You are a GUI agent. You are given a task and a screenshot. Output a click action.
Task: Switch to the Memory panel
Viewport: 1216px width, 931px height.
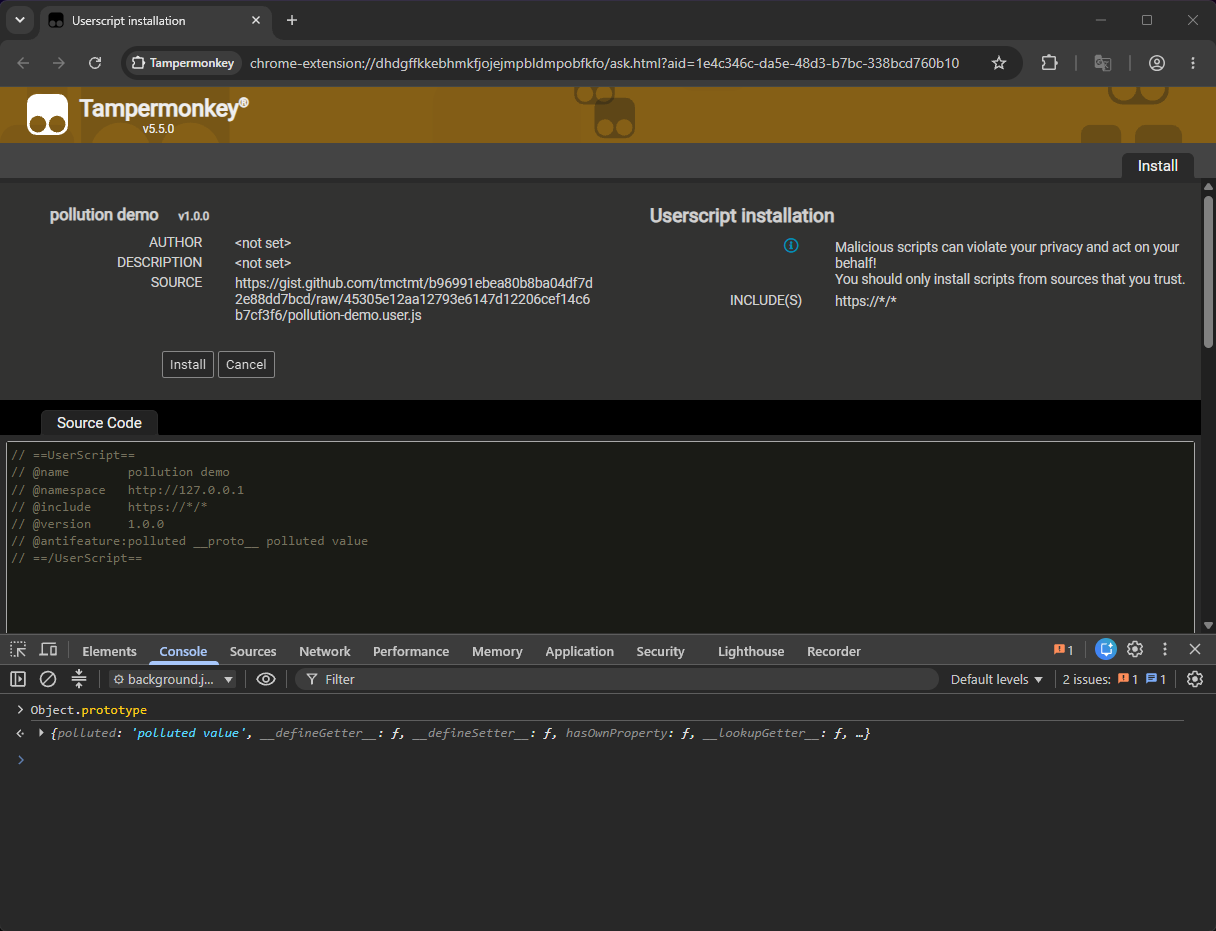[x=497, y=651]
